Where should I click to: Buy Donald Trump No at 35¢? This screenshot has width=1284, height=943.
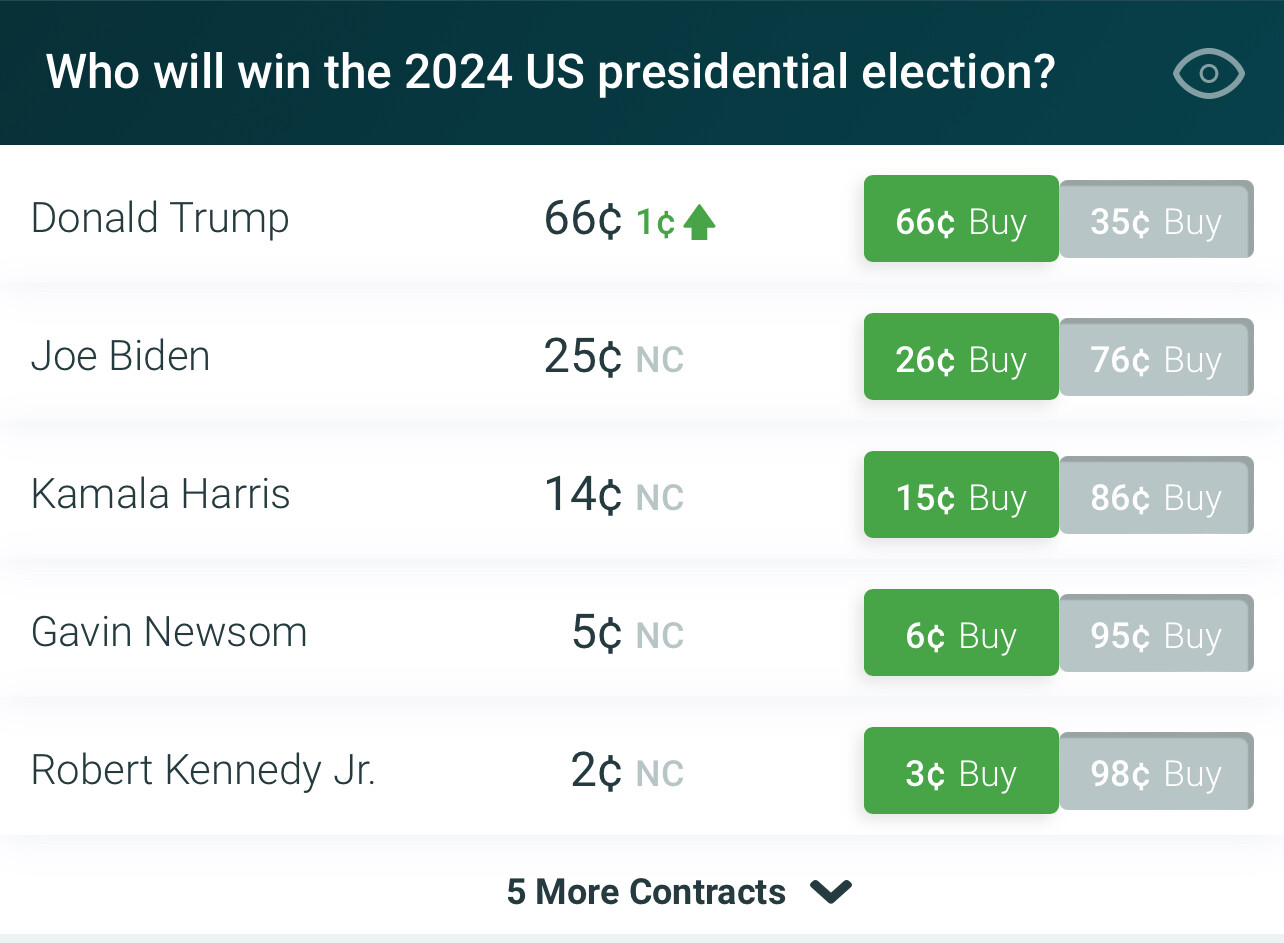[1156, 219]
